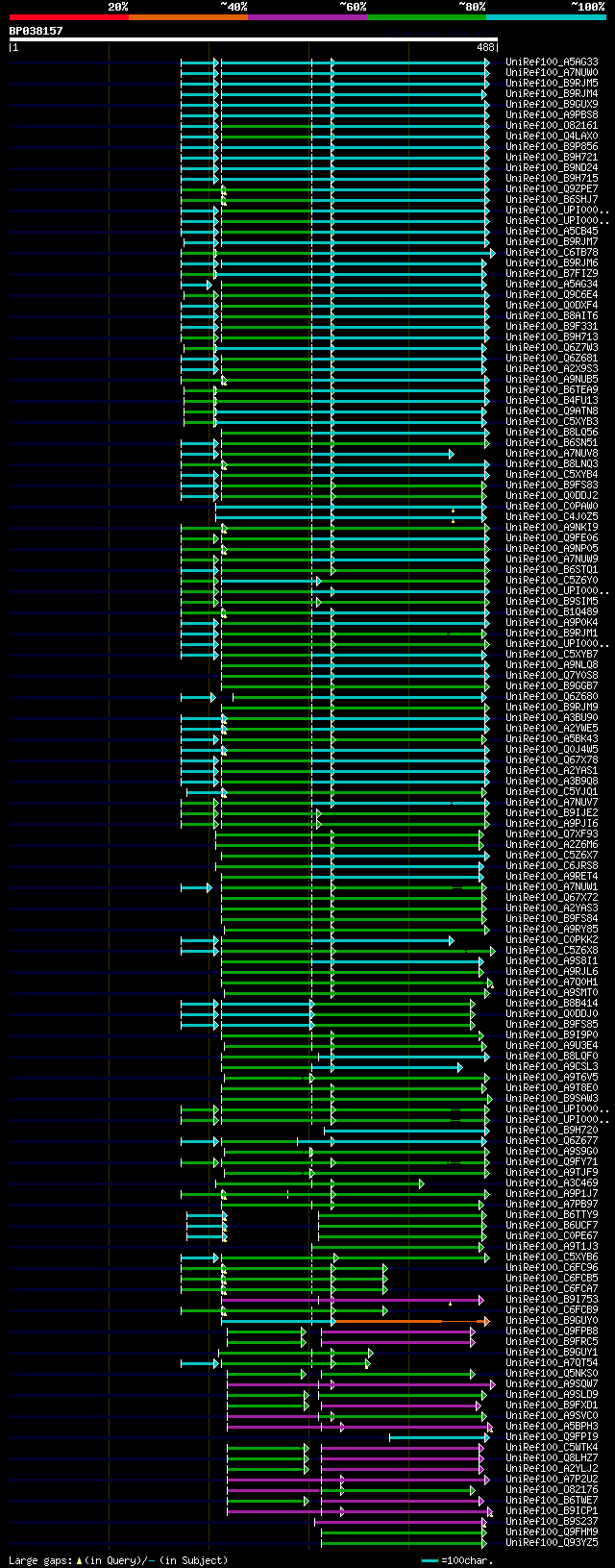The image size is (615, 1568).
Task: Select the UniRef100_Q7Y0S8 entry
Action: click(552, 675)
